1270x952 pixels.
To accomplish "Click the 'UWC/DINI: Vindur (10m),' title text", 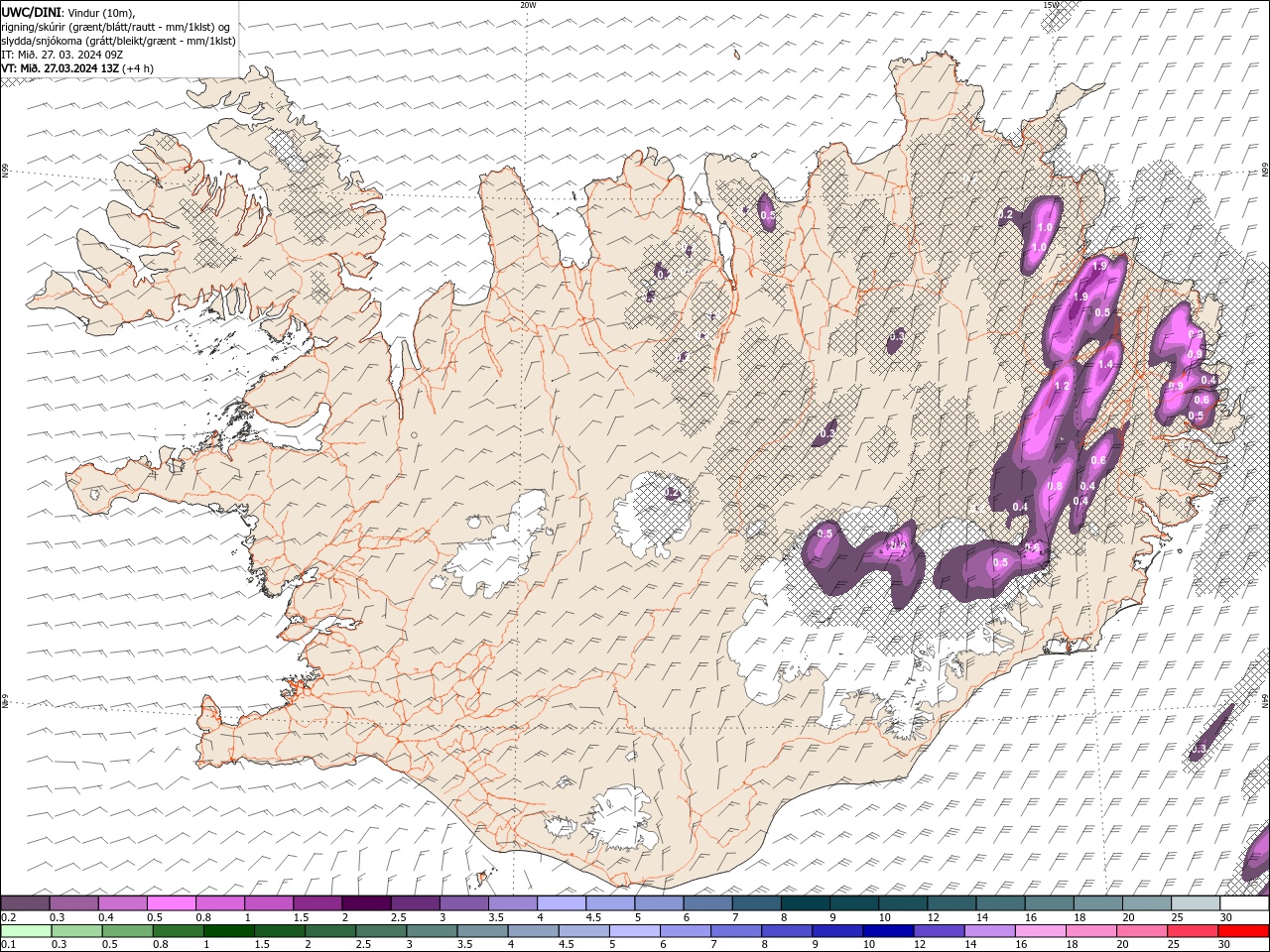I will point(68,12).
